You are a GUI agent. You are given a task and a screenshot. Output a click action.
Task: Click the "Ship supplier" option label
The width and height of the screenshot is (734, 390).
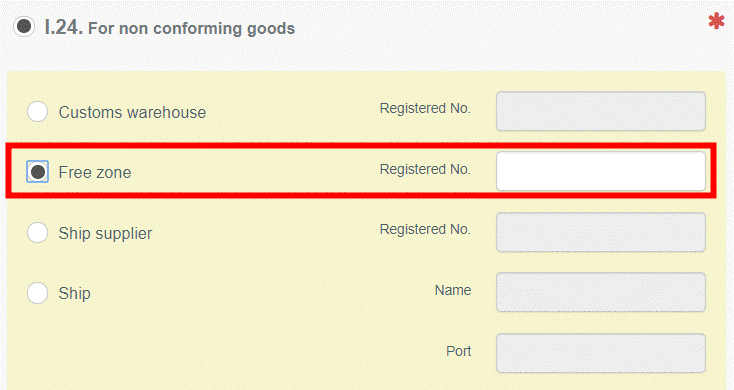(x=105, y=233)
